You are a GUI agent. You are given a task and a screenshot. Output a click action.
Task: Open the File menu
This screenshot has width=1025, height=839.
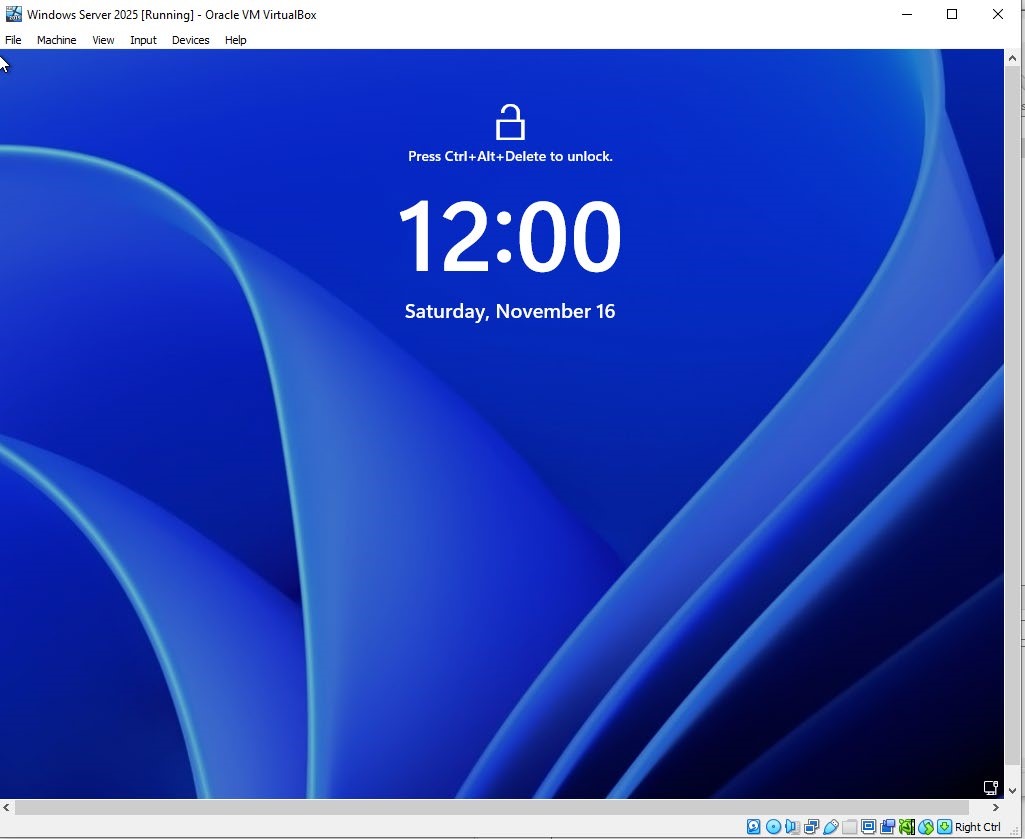13,40
